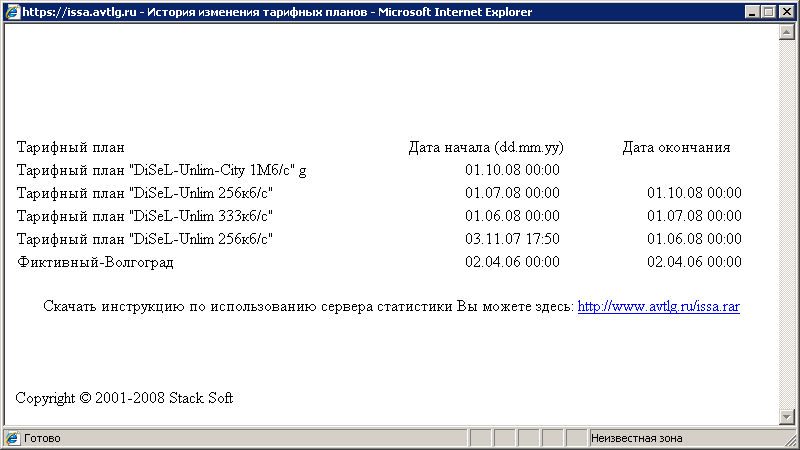Image resolution: width=800 pixels, height=450 pixels.
Task: Click the window resize grip corner
Action: [x=790, y=440]
